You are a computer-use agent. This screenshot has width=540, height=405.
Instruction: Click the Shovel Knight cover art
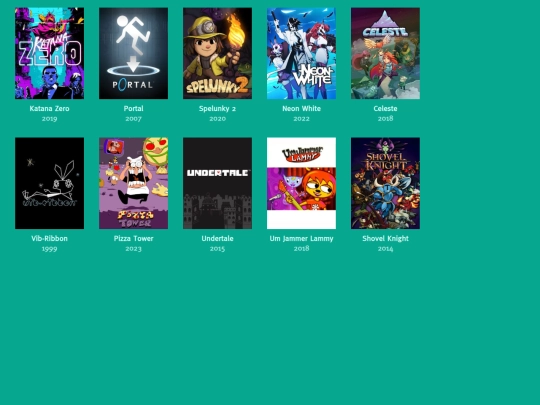click(x=385, y=183)
